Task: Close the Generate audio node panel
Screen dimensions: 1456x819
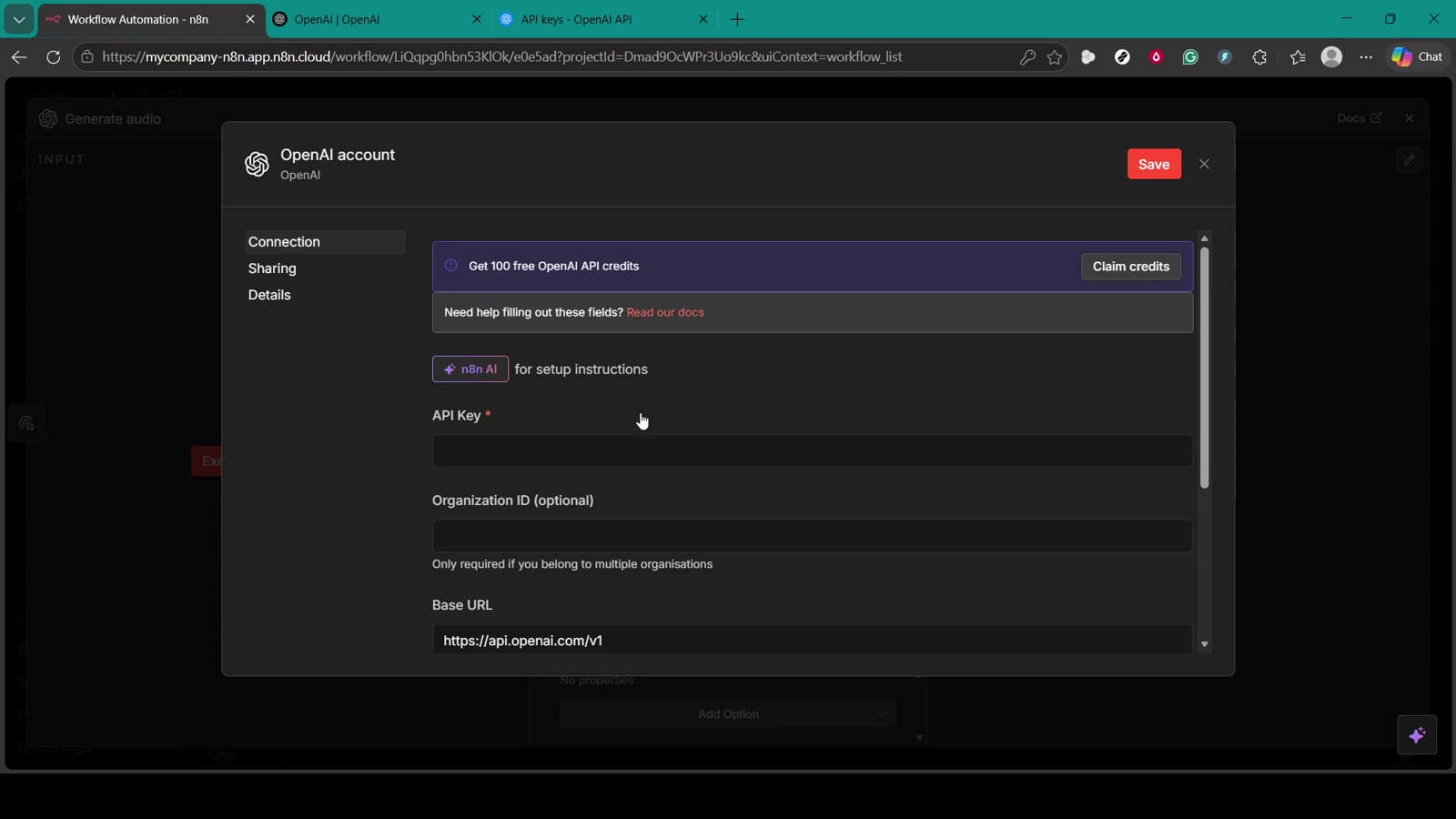Action: pyautogui.click(x=1410, y=118)
